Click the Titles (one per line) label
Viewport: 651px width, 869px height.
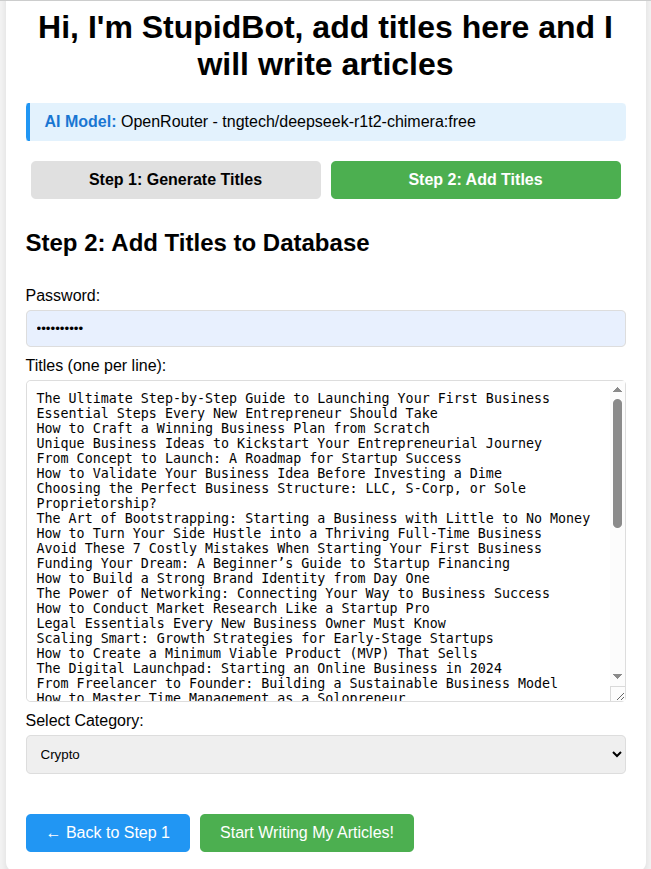(x=96, y=365)
